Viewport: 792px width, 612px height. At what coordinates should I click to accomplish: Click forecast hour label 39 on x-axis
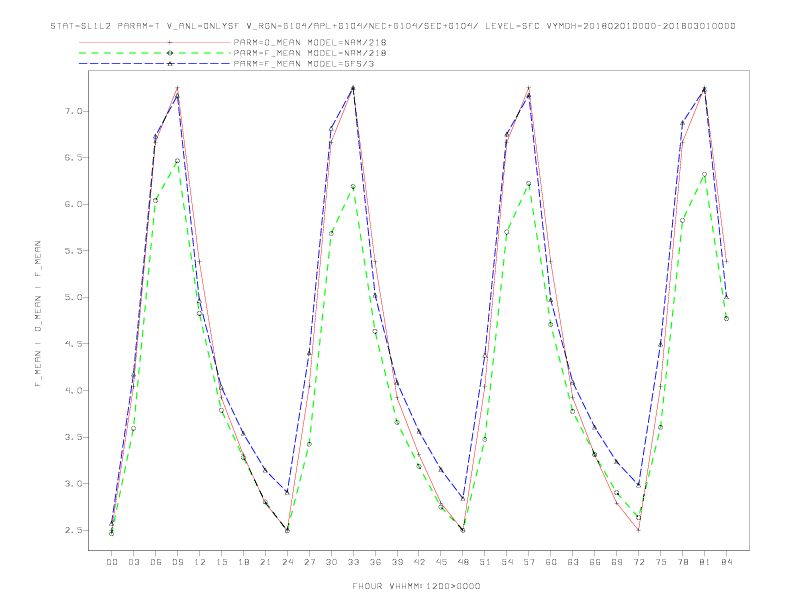397,562
